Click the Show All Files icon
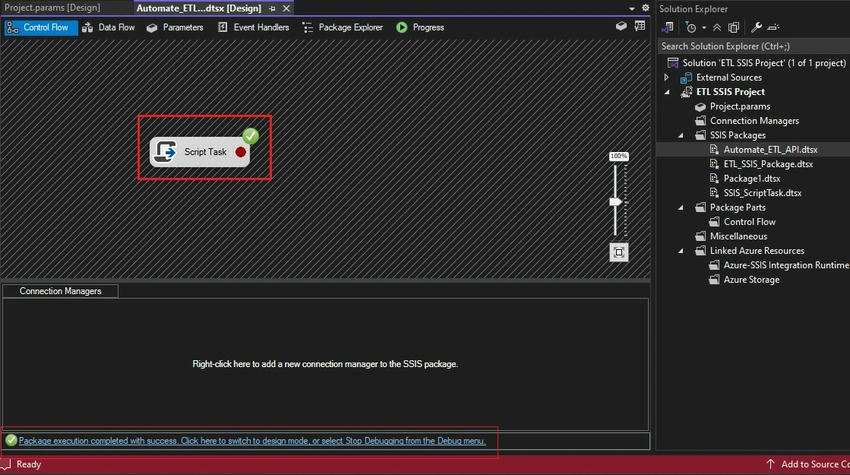 tap(733, 27)
